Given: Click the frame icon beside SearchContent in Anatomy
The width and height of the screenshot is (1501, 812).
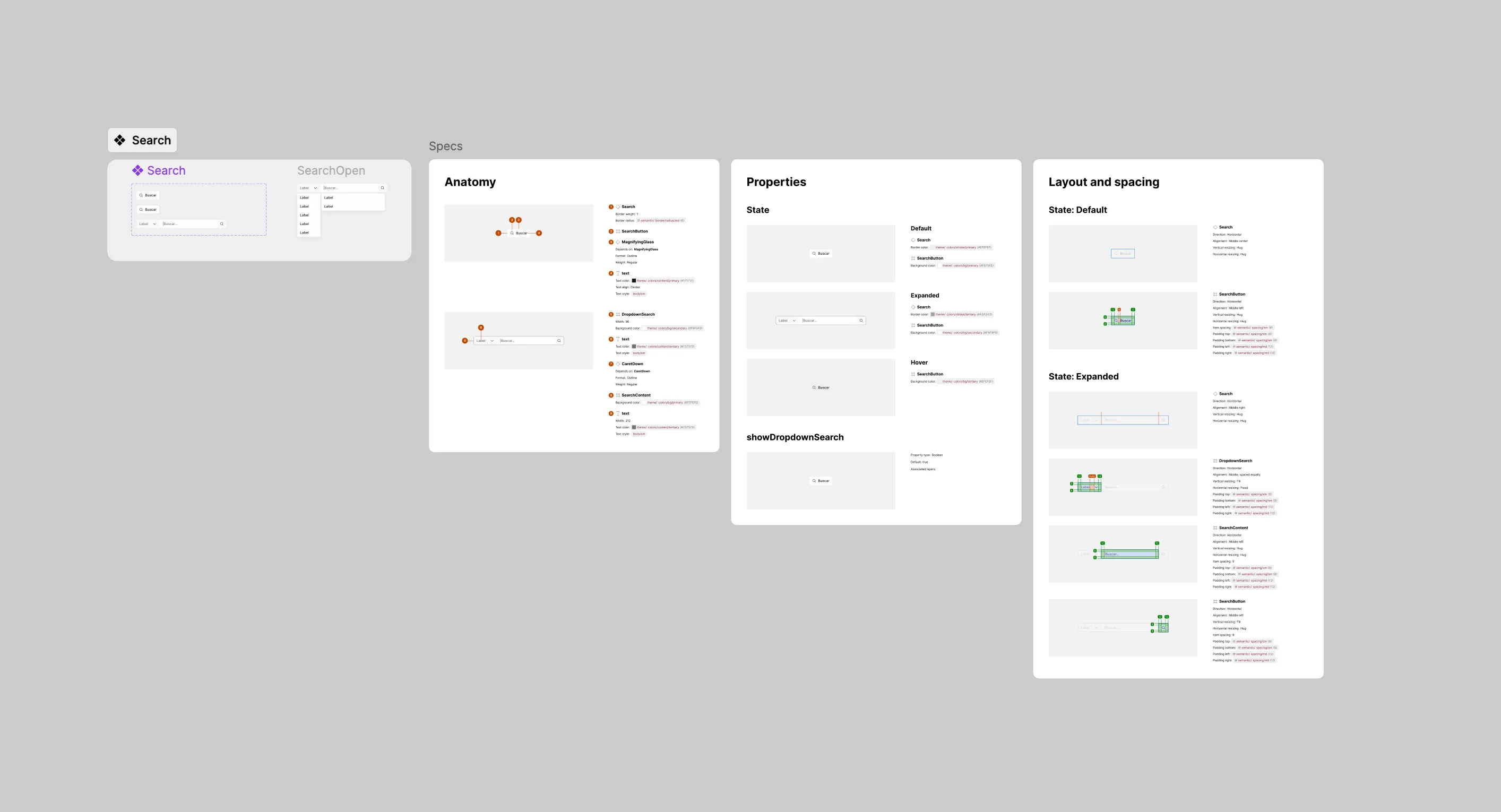Looking at the screenshot, I should click(618, 395).
